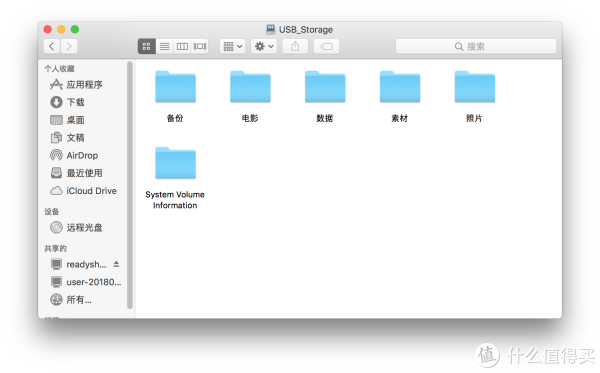Viewport: 600px width, 373px height.
Task: Click the 个人收藏 sidebar section header
Action: tap(59, 68)
